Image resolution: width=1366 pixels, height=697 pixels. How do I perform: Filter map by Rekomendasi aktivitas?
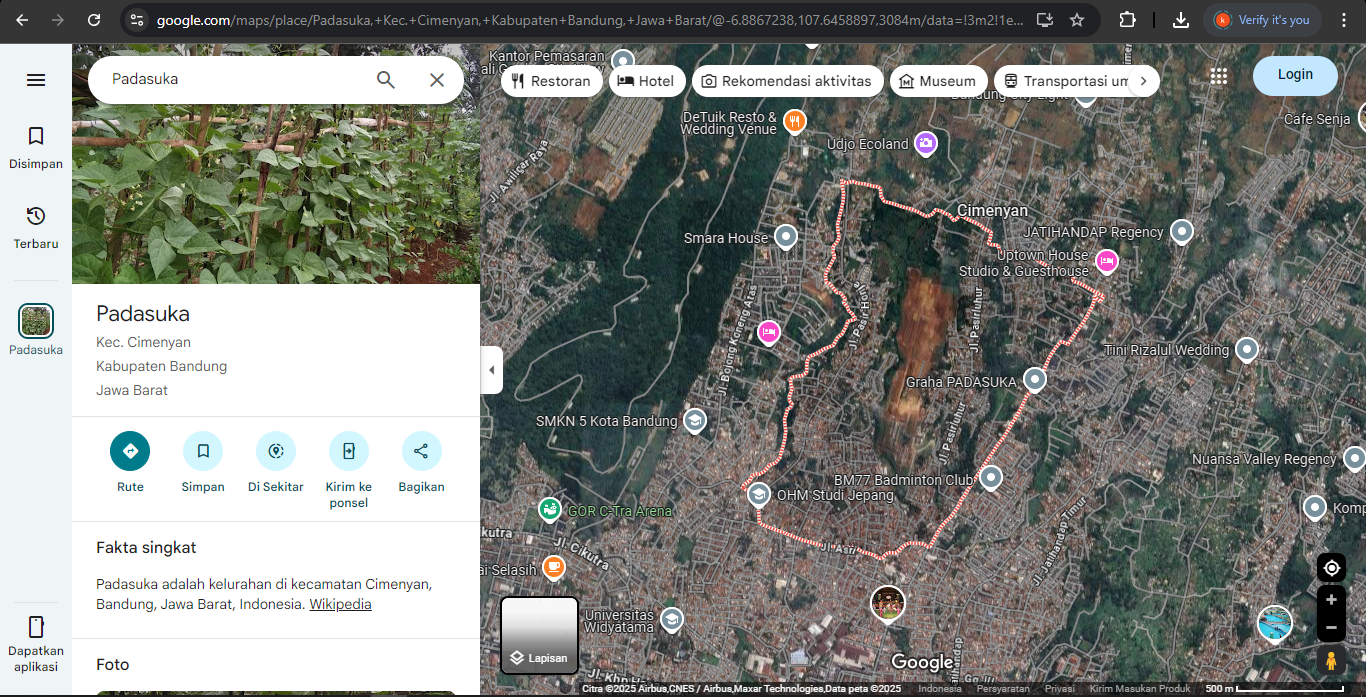pyautogui.click(x=787, y=81)
